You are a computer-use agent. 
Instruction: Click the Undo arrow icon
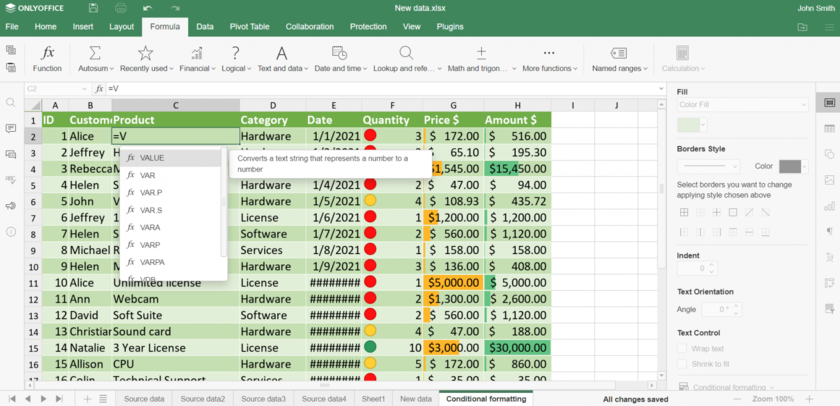(147, 8)
